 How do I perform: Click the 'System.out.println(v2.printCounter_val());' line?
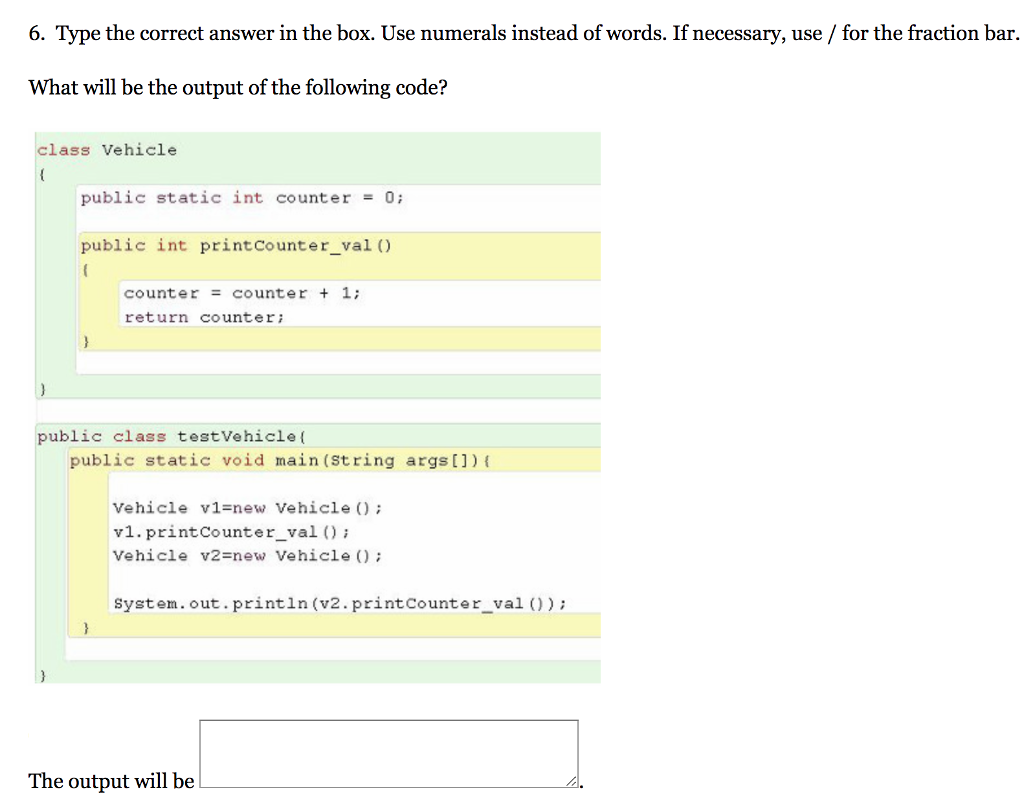340,604
